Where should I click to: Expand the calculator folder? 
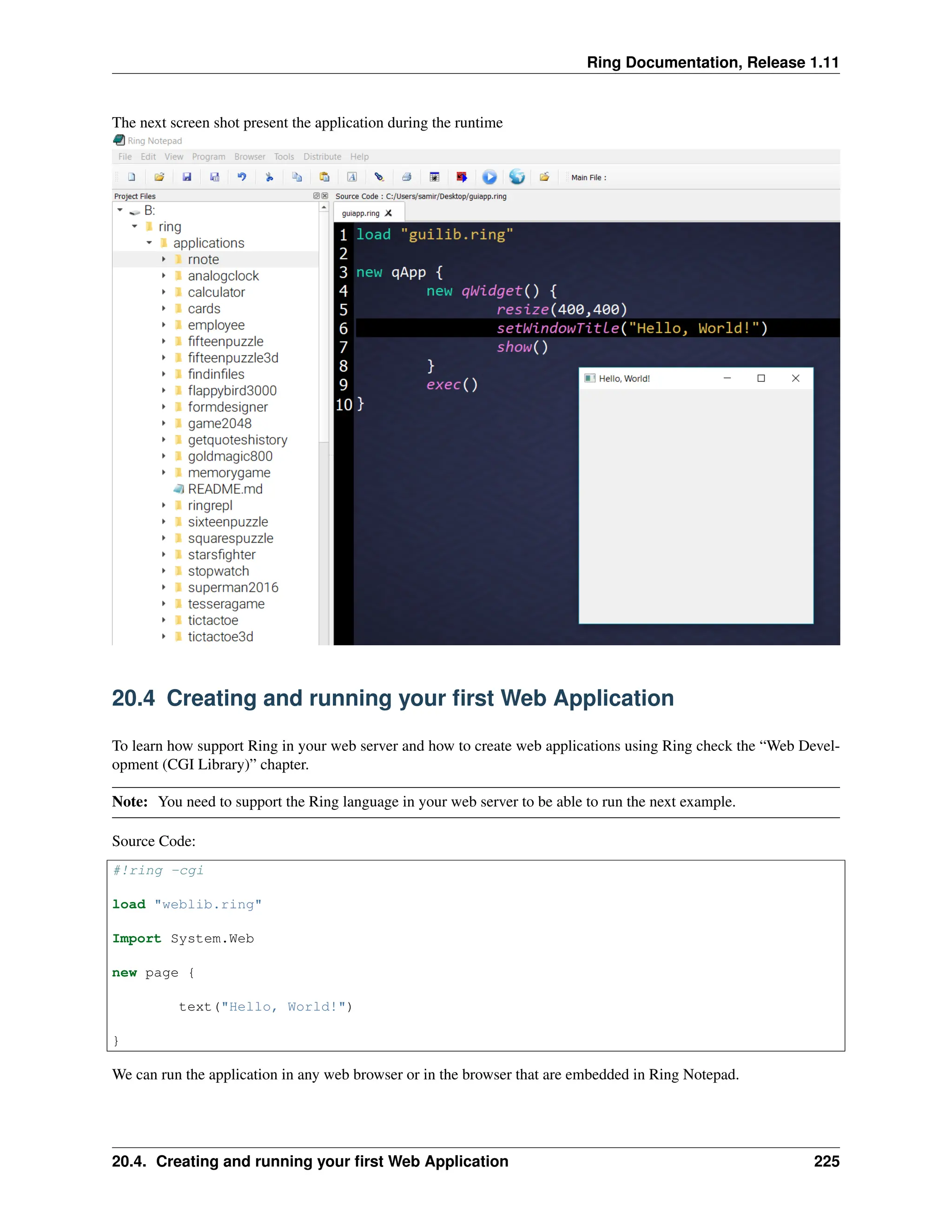(164, 292)
